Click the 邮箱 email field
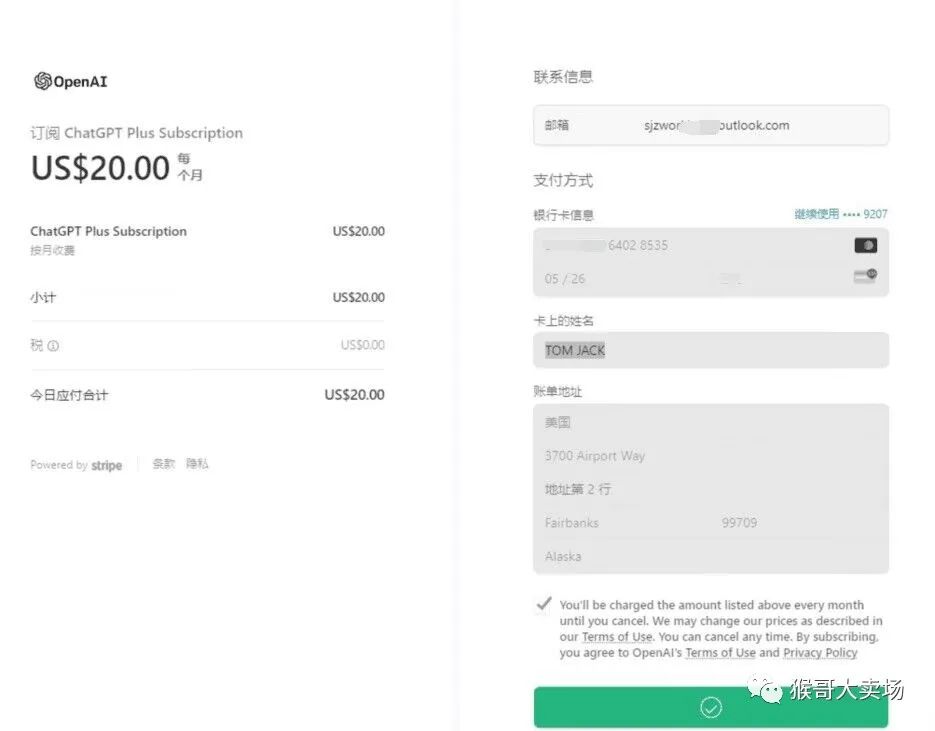935x731 pixels. (x=711, y=125)
